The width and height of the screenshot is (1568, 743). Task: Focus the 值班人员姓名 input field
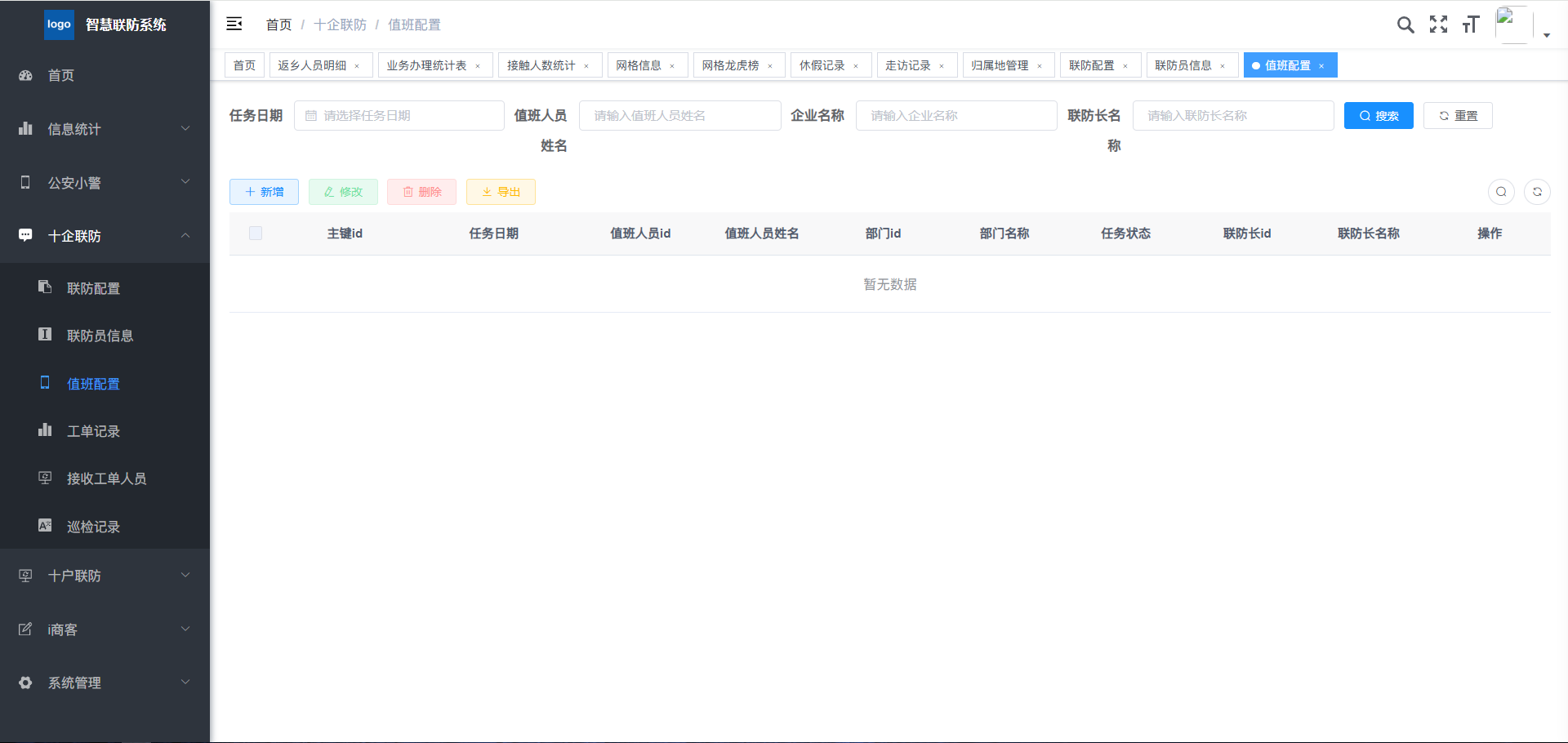(x=679, y=116)
